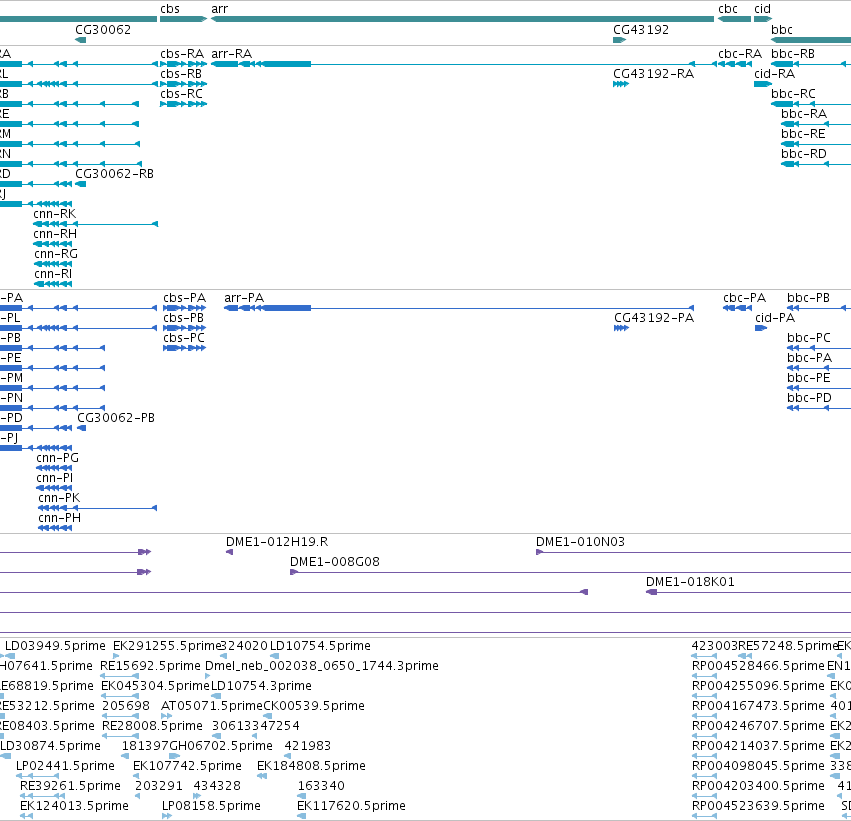Open the bbc-PC protein label

coord(809,338)
